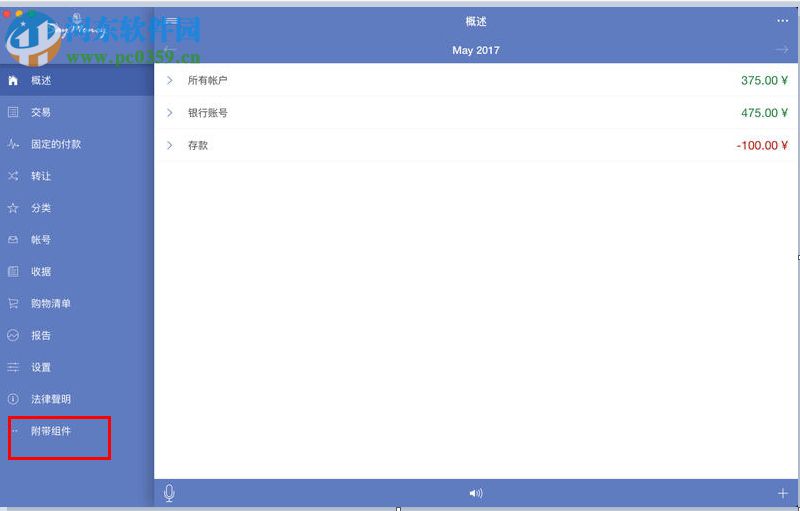Click the shuffle icon beside 转让
The height and width of the screenshot is (511, 800).
coord(13,176)
